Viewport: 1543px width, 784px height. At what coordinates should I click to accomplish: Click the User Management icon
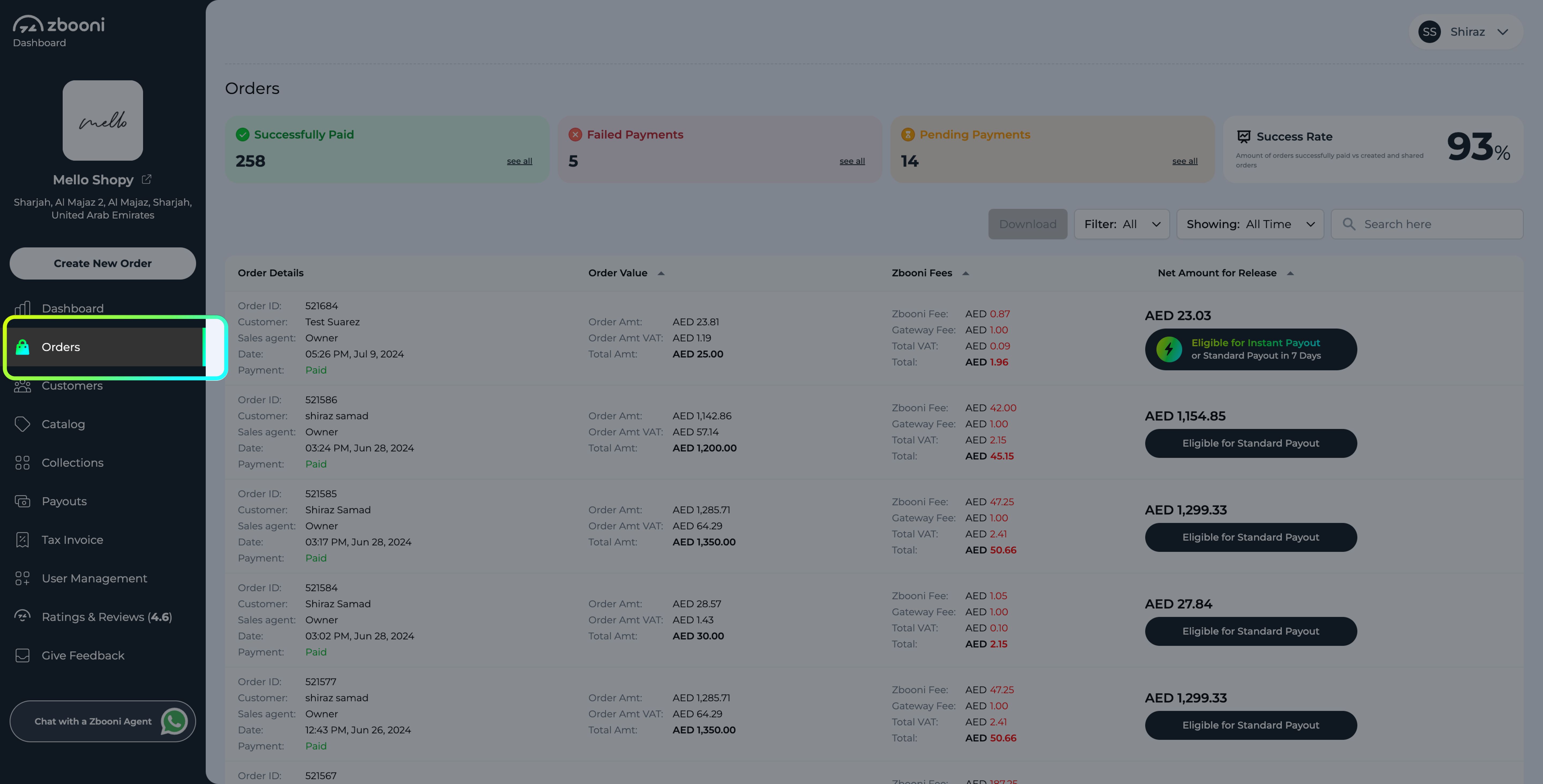pos(22,579)
